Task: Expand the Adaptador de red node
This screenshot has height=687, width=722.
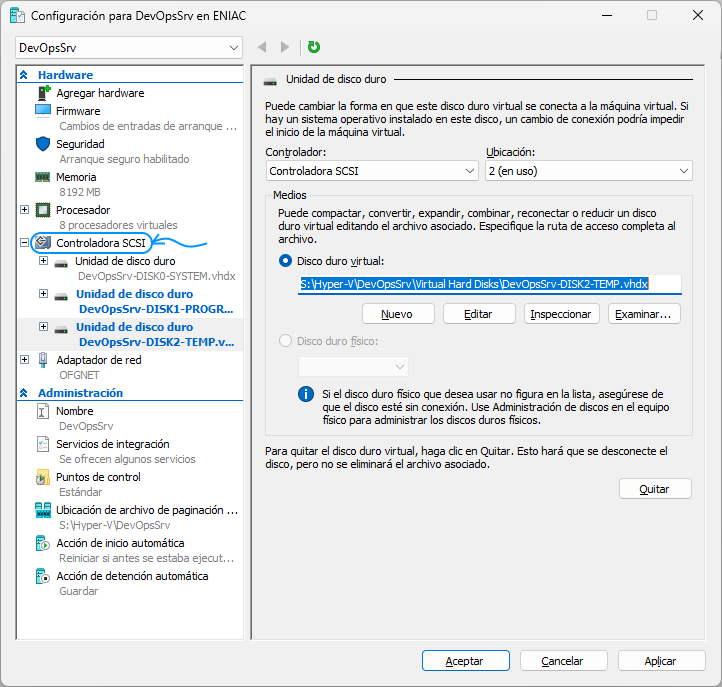Action: [x=24, y=360]
